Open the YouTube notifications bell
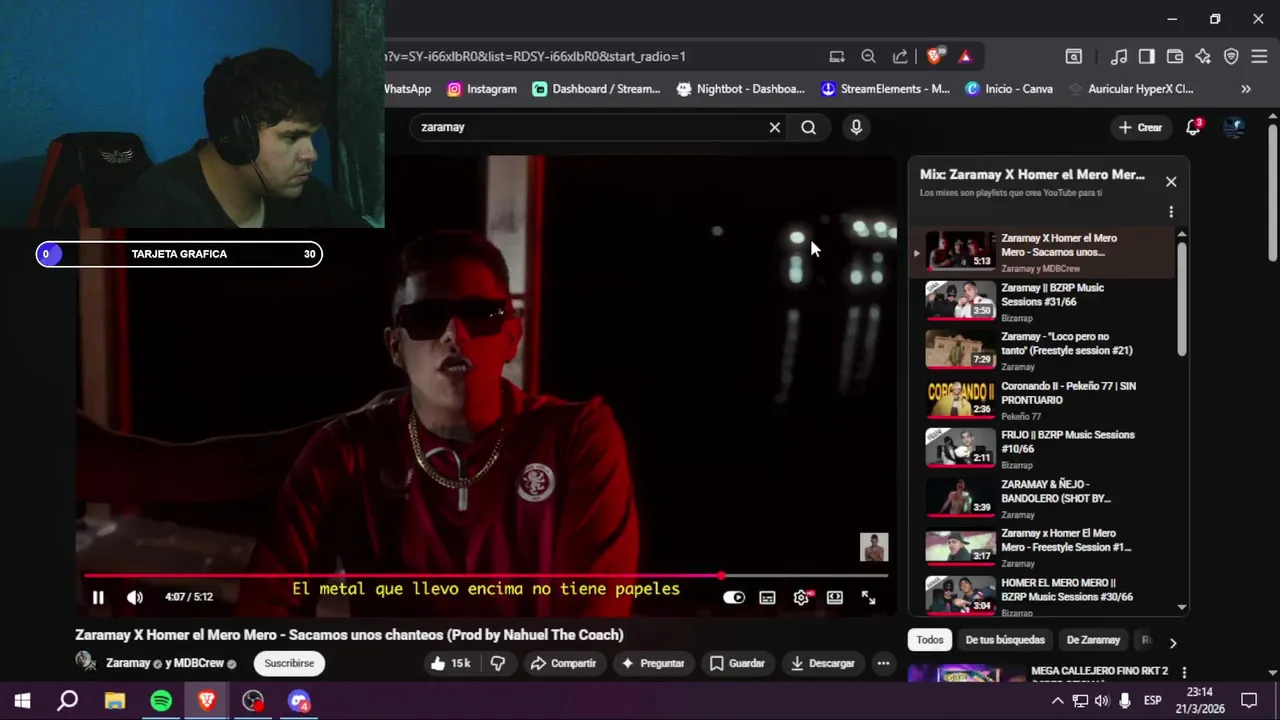The height and width of the screenshot is (720, 1280). [x=1193, y=127]
